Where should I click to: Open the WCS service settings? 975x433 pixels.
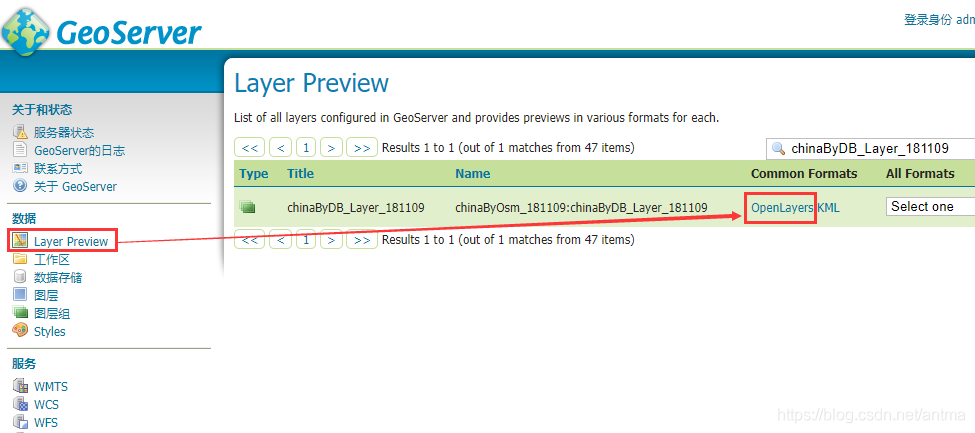(x=46, y=405)
